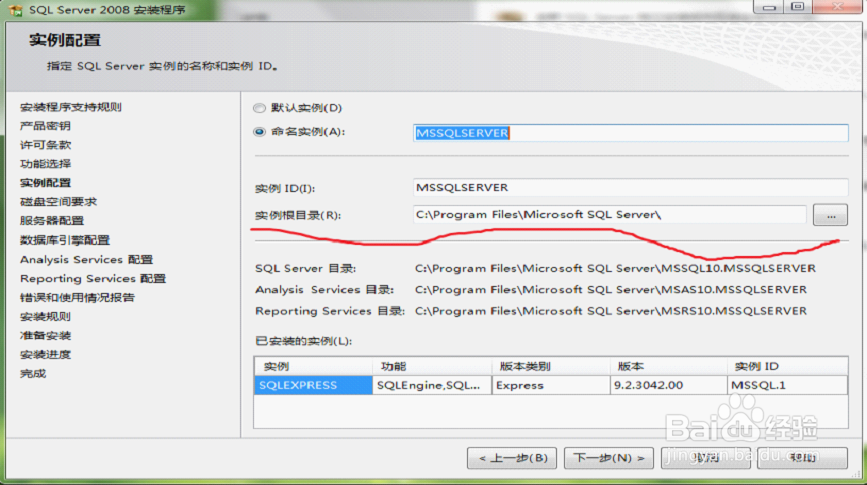Image resolution: width=867 pixels, height=485 pixels.
Task: Click the 功能 column header
Action: click(x=432, y=366)
